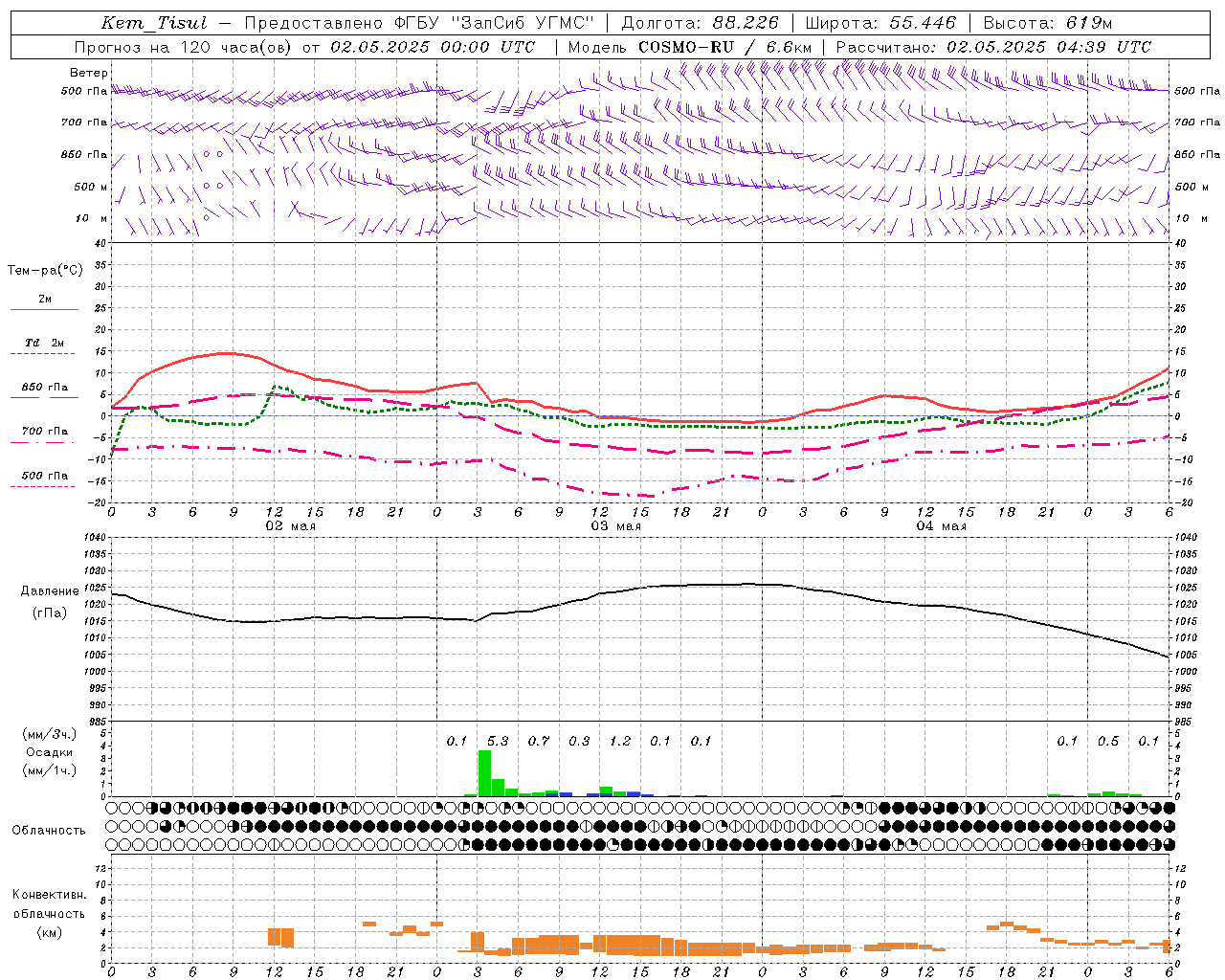
Task: Click the '(км)' convective cloud unit label
Action: [x=49, y=932]
